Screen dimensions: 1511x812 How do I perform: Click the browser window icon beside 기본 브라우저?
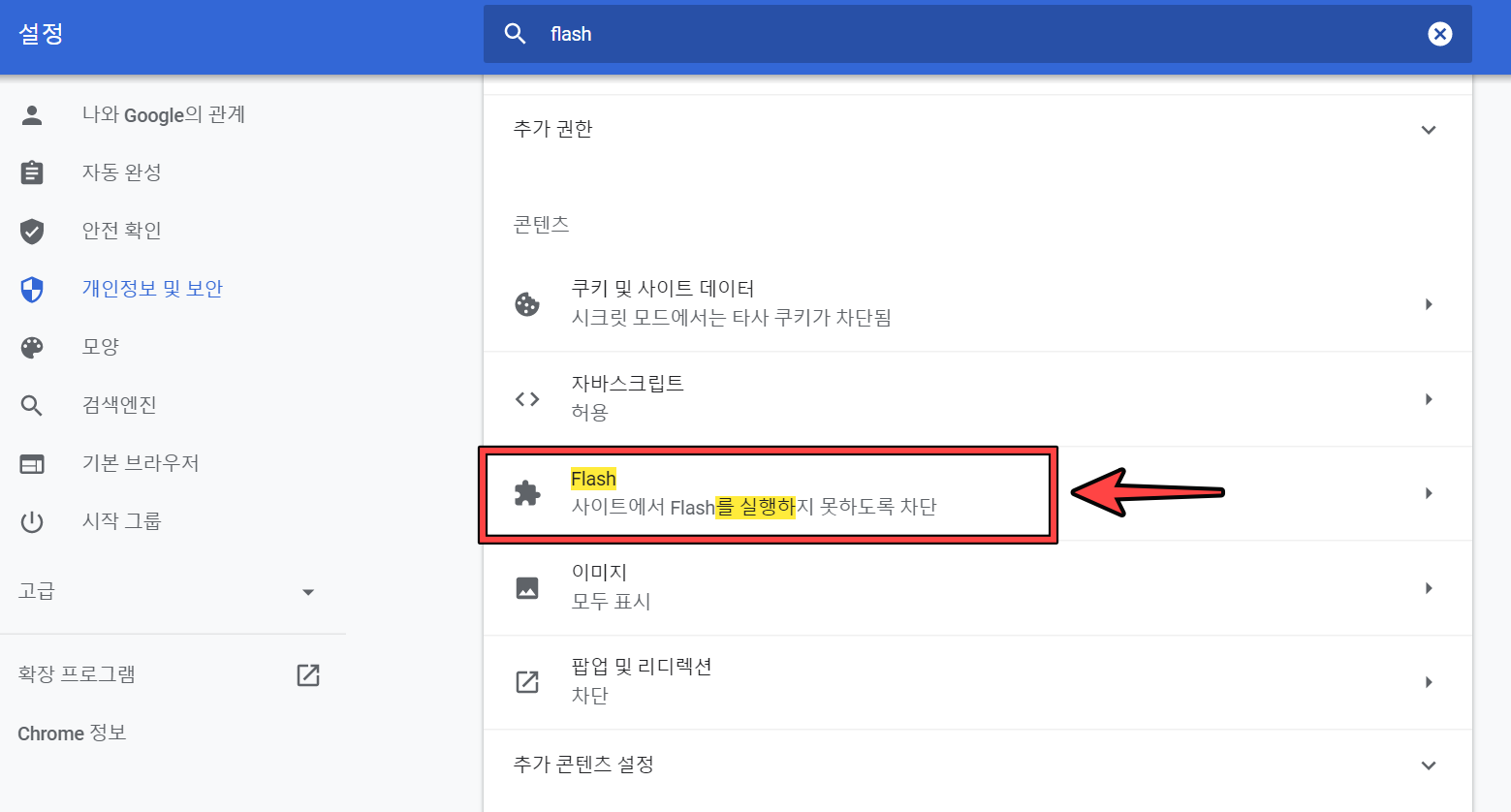pyautogui.click(x=32, y=464)
